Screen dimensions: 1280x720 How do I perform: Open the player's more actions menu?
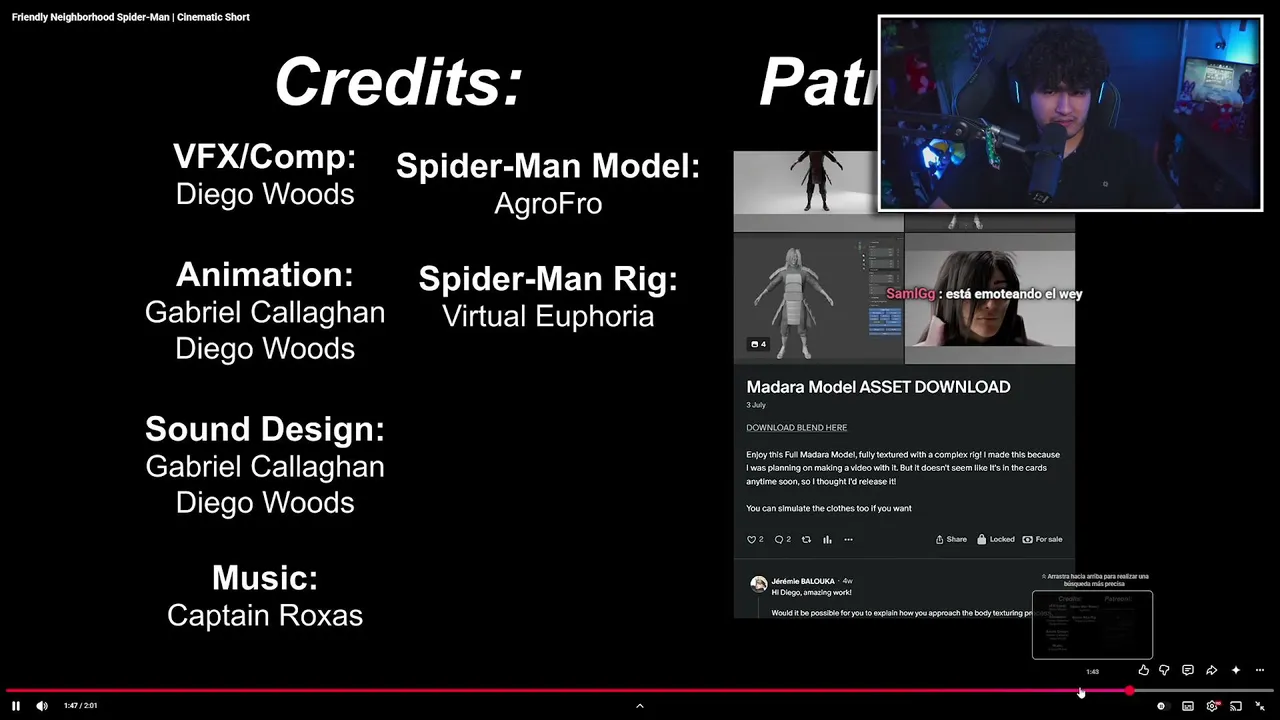click(x=1260, y=670)
